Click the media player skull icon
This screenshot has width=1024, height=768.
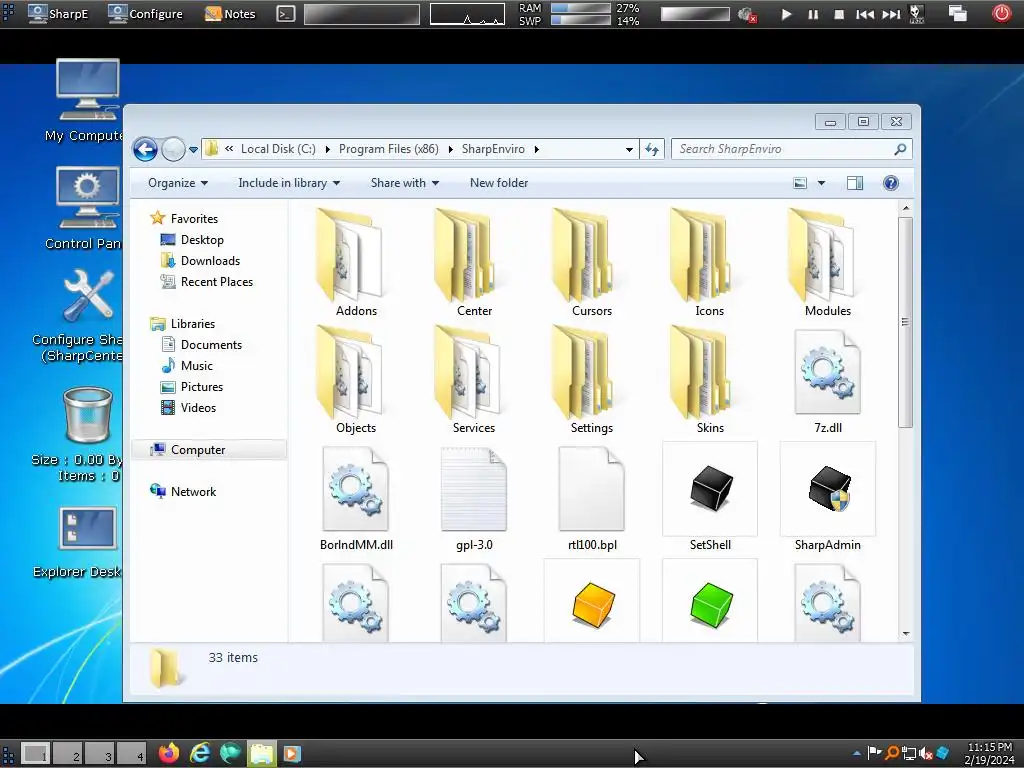pyautogui.click(x=917, y=14)
